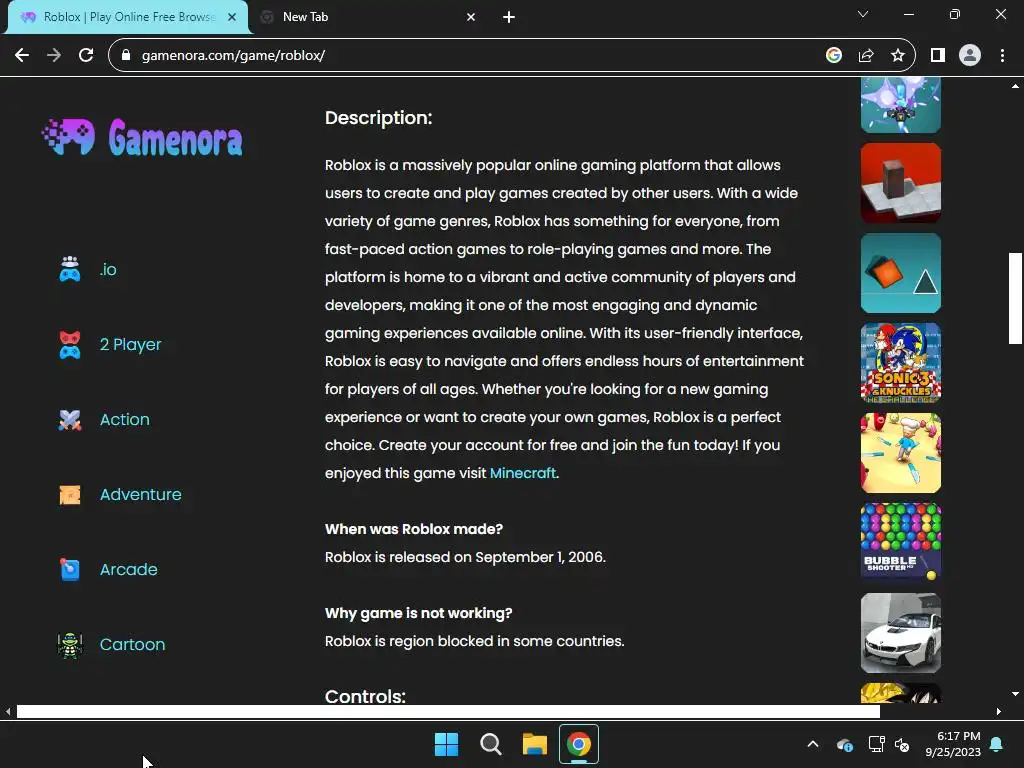Viewport: 1024px width, 768px height.
Task: Open the .io games category icon
Action: (x=70, y=269)
